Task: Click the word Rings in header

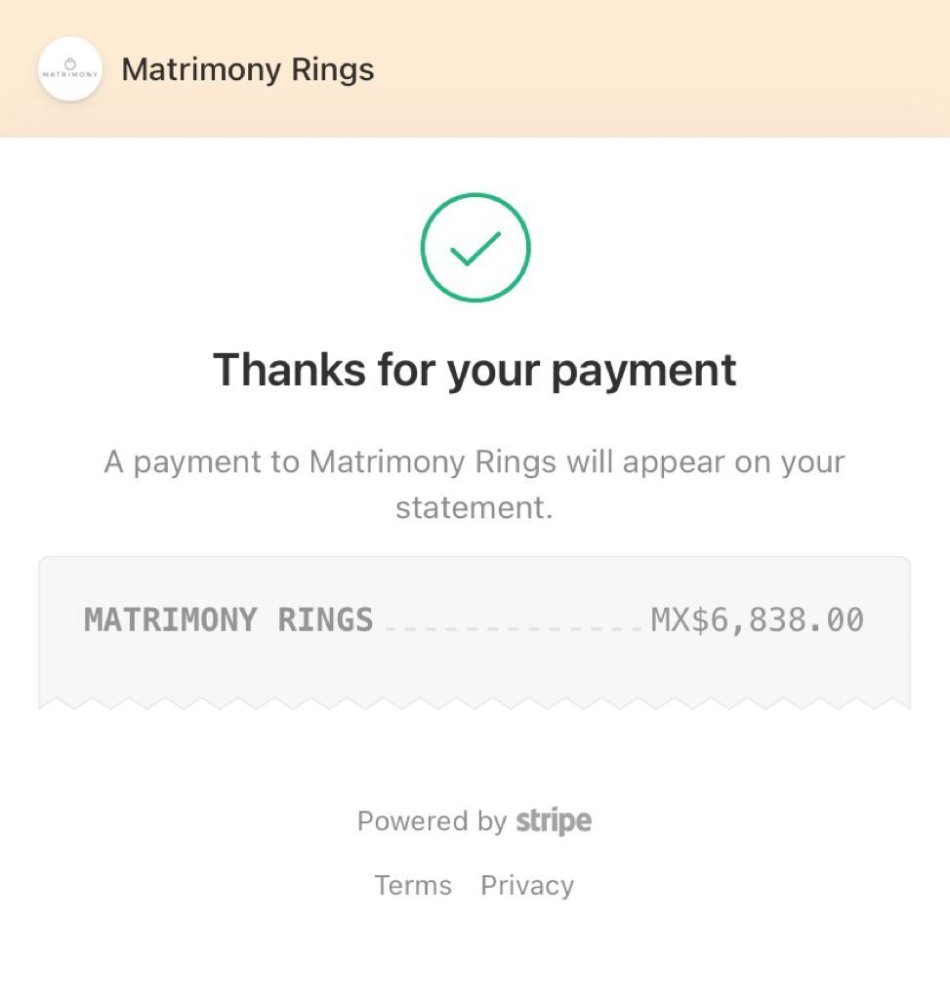Action: point(333,70)
